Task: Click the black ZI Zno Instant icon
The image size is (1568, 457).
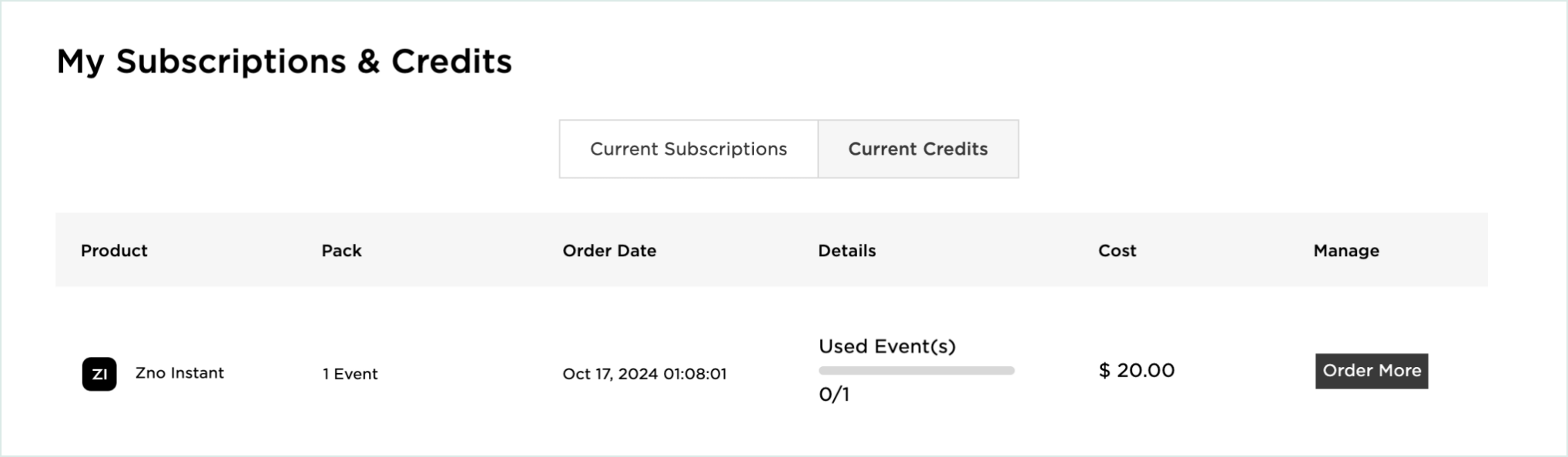Action: click(99, 374)
